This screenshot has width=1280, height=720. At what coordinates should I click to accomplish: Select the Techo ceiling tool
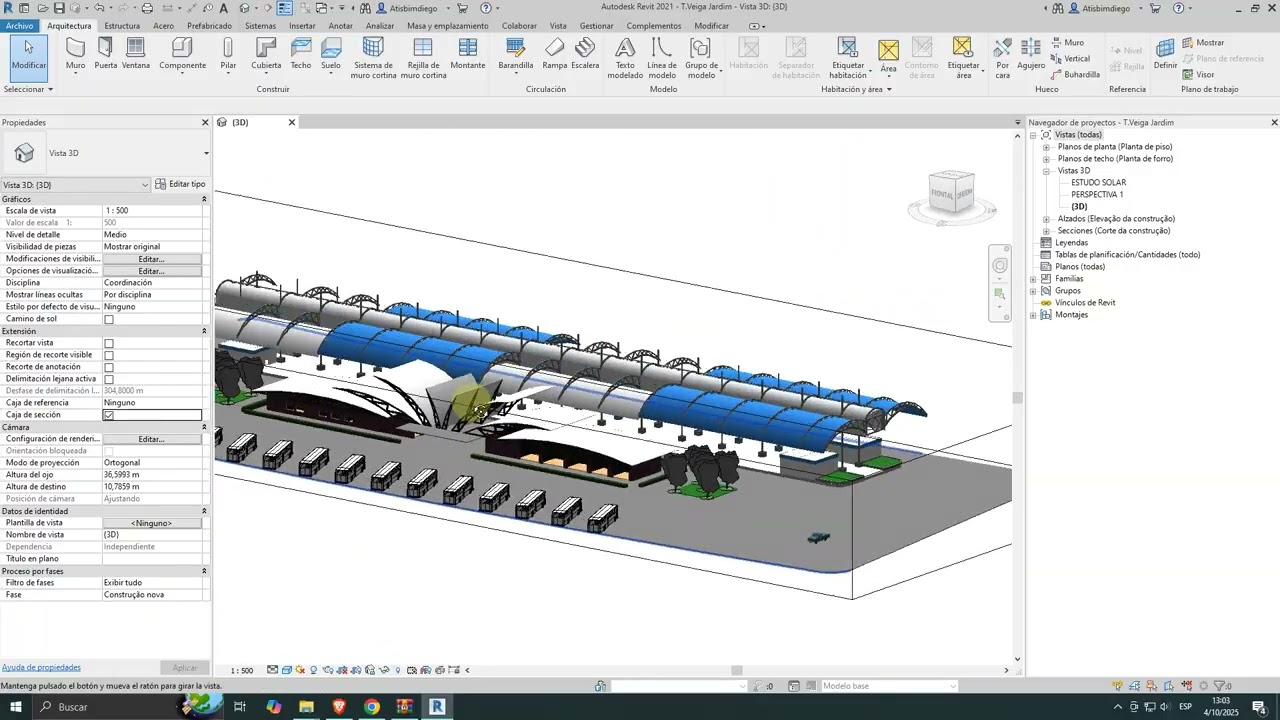301,54
